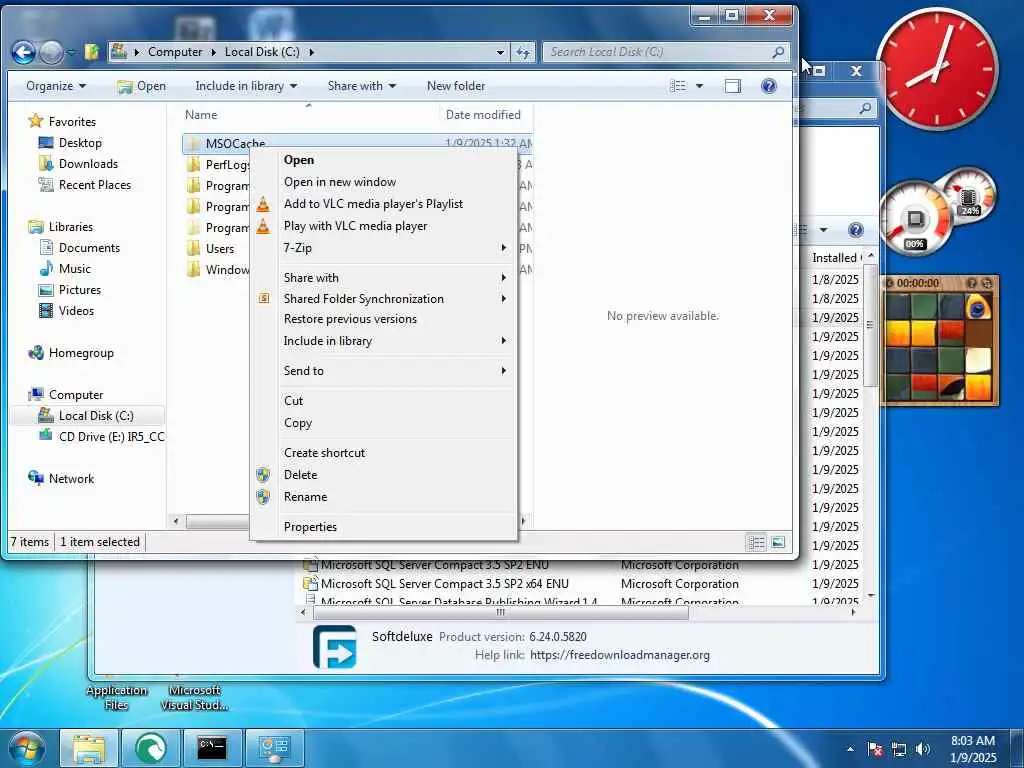Click the background window's horizontal scrollbar
The height and width of the screenshot is (768, 1024).
pyautogui.click(x=500, y=613)
